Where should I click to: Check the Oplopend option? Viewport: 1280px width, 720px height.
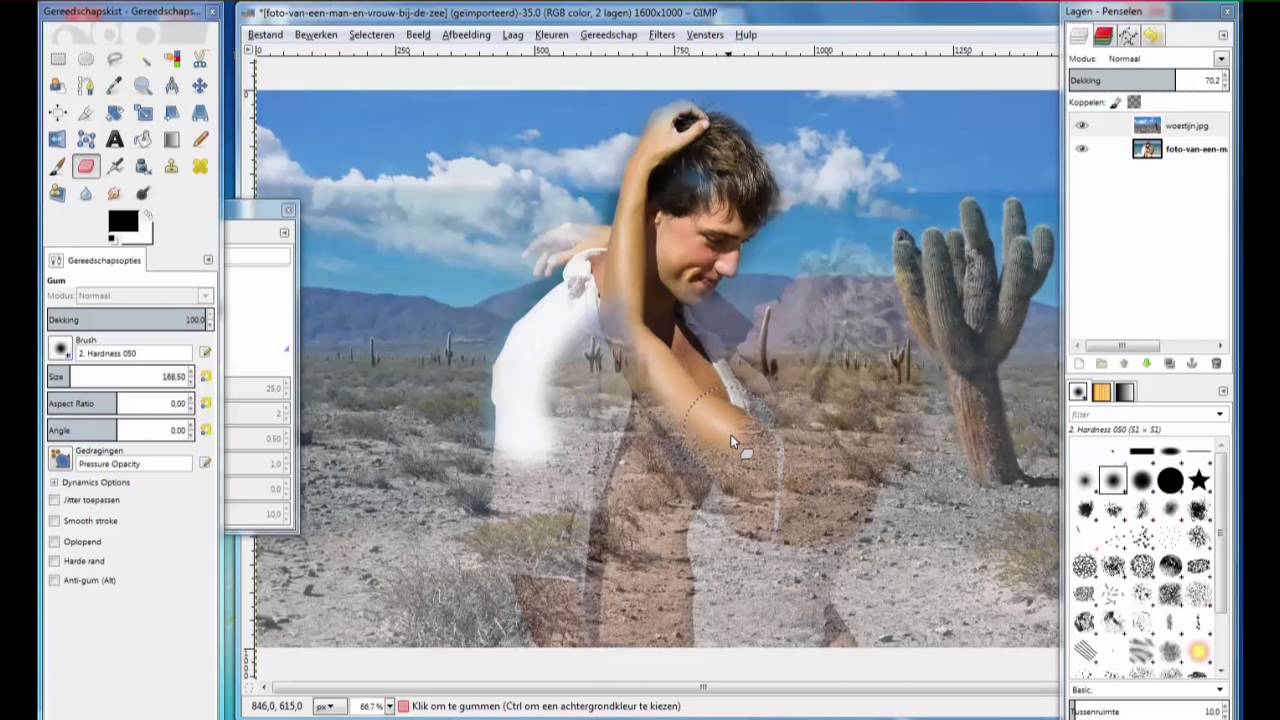tap(54, 541)
